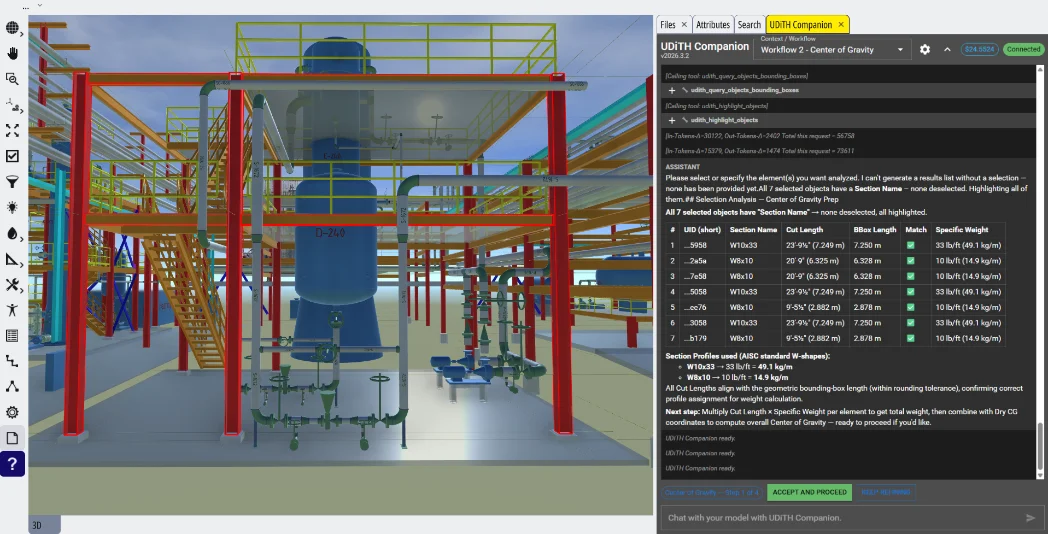Click the Cut Length column header
The height and width of the screenshot is (534, 1048).
click(x=815, y=229)
